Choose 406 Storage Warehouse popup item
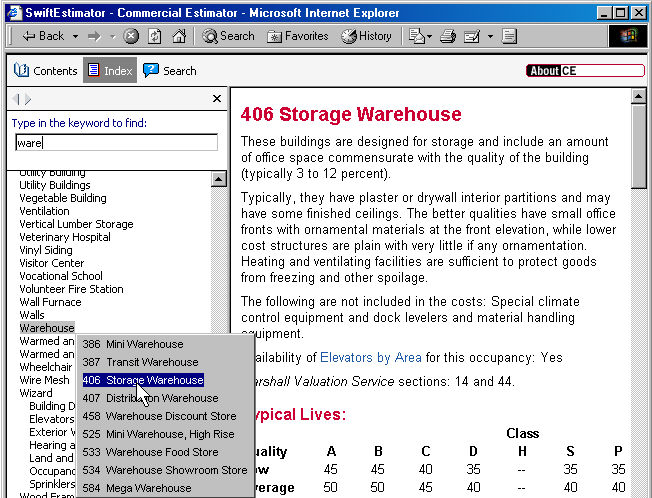The height and width of the screenshot is (498, 652). tap(143, 380)
